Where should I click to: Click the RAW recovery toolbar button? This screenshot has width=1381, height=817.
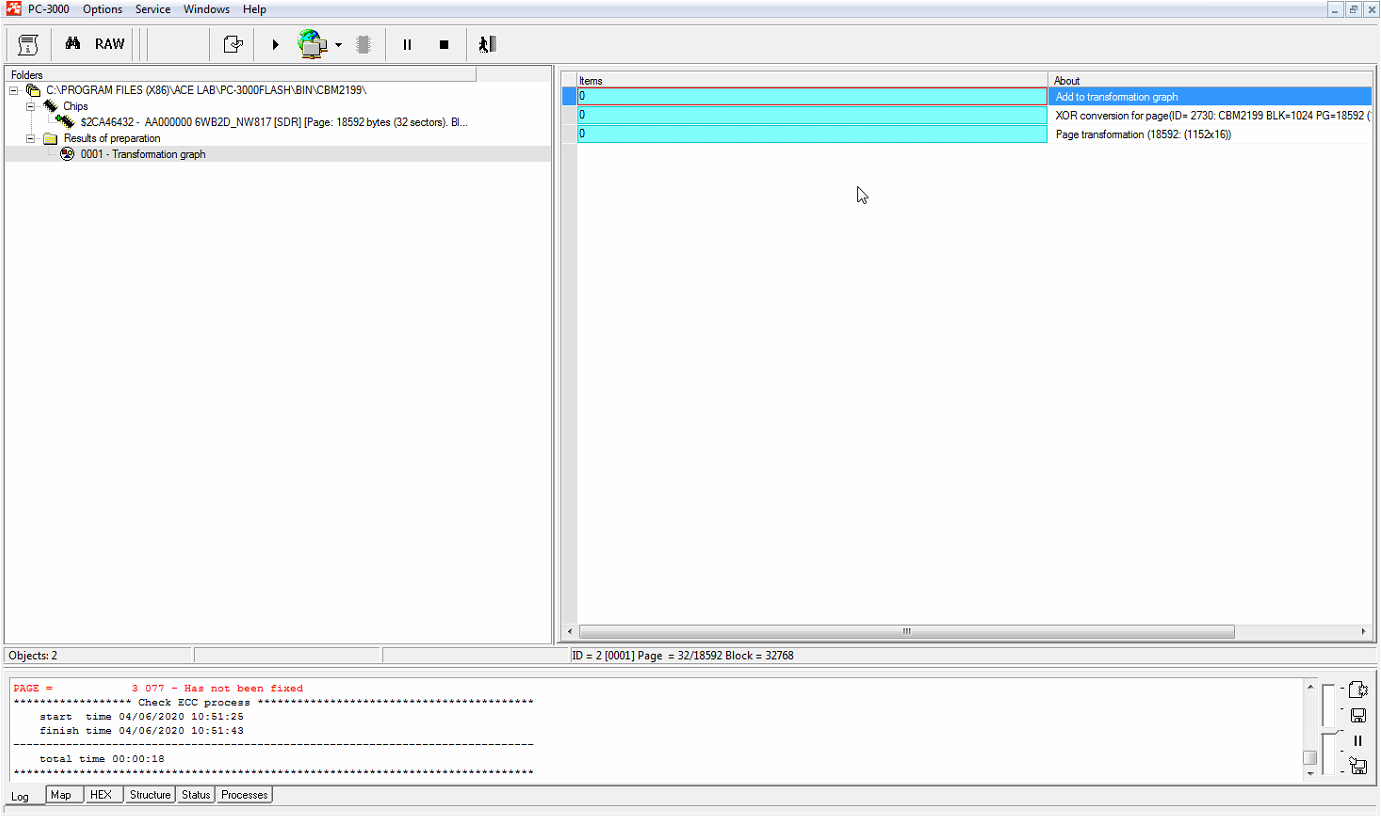(x=110, y=44)
